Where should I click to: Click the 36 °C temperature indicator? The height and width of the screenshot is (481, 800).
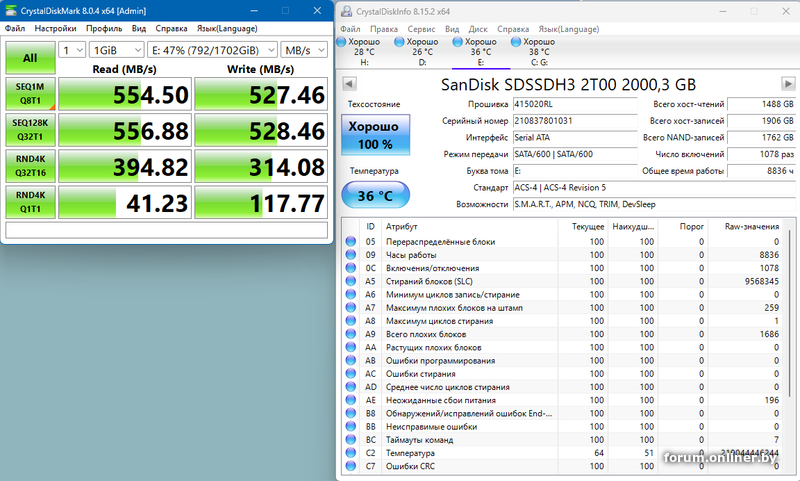click(x=375, y=196)
